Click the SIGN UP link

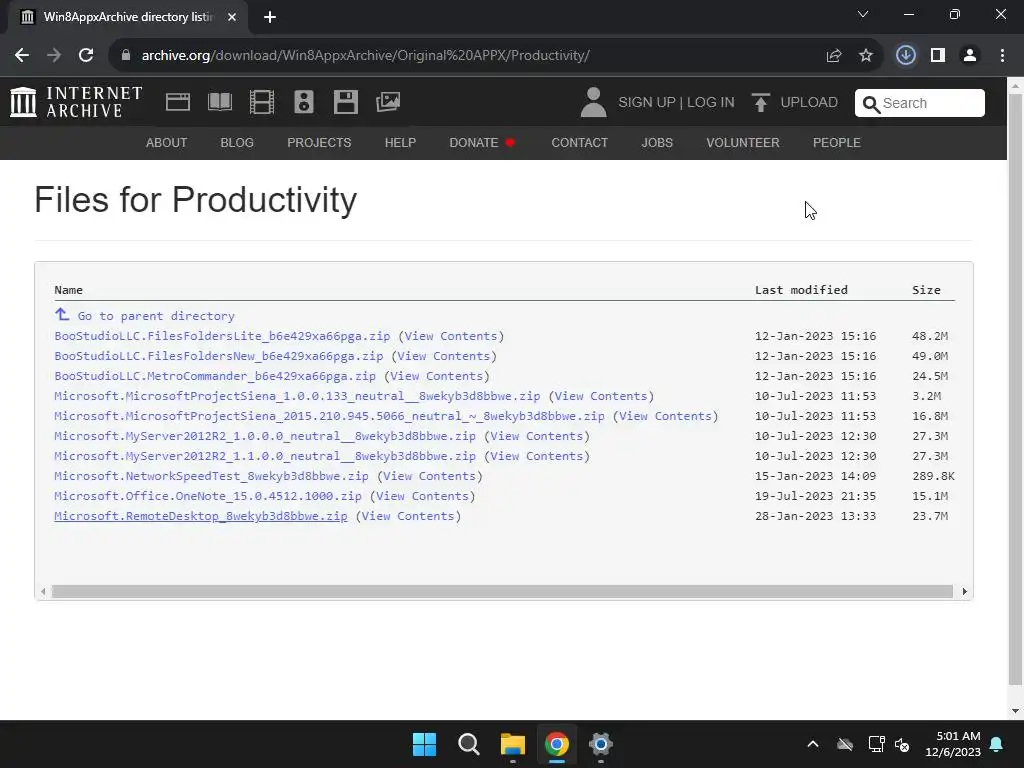(x=647, y=103)
